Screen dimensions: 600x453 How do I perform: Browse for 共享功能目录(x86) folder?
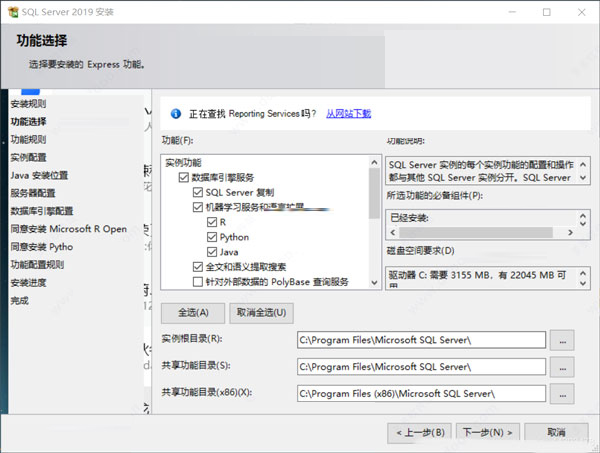coord(562,394)
